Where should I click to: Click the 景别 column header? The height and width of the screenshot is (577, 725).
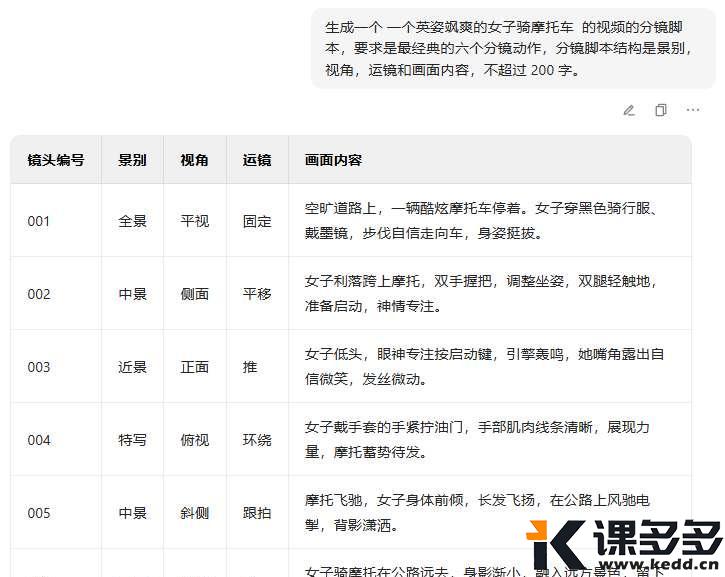pos(132,160)
